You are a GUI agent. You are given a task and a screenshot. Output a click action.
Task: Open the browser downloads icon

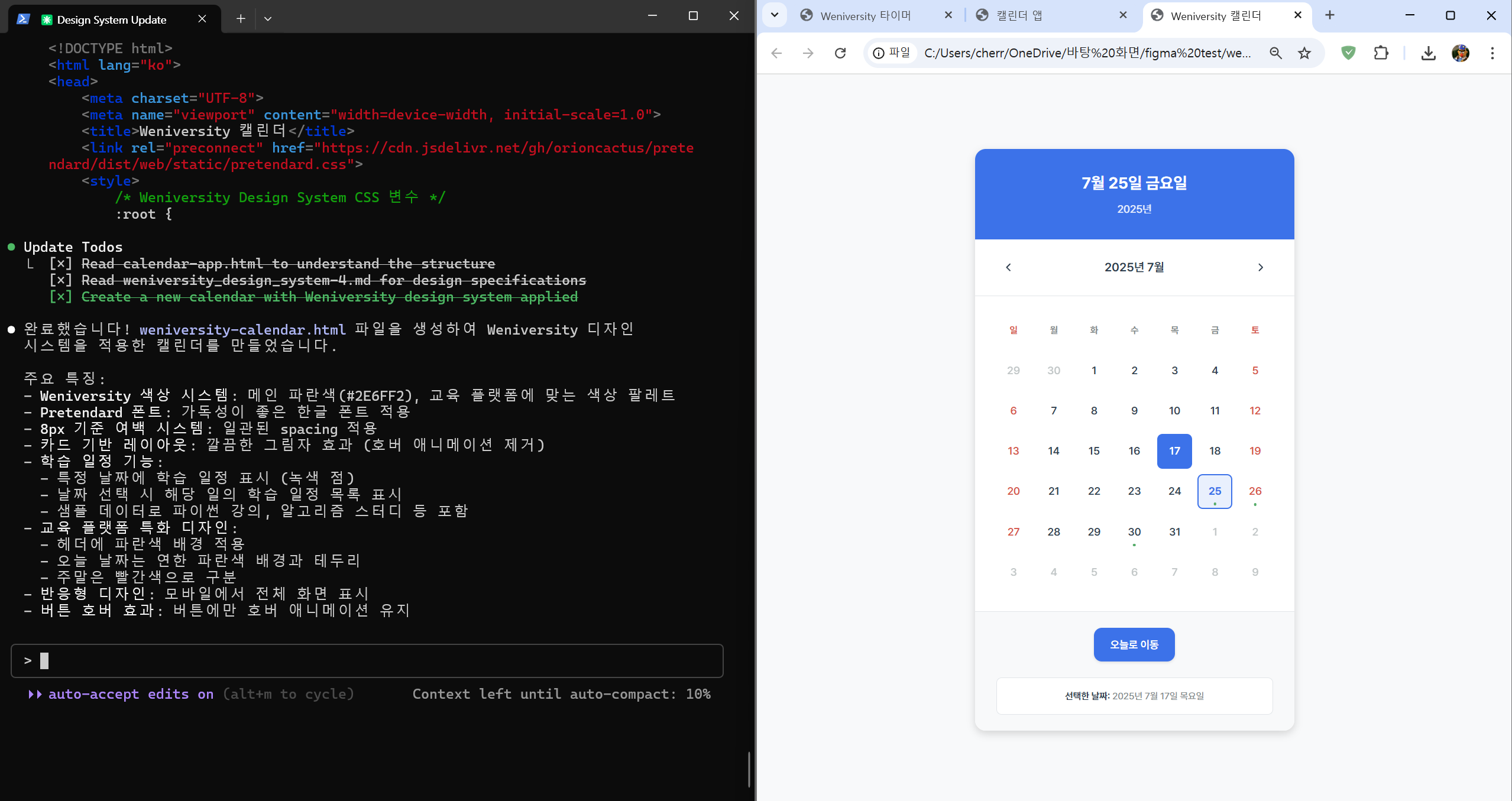coord(1428,53)
